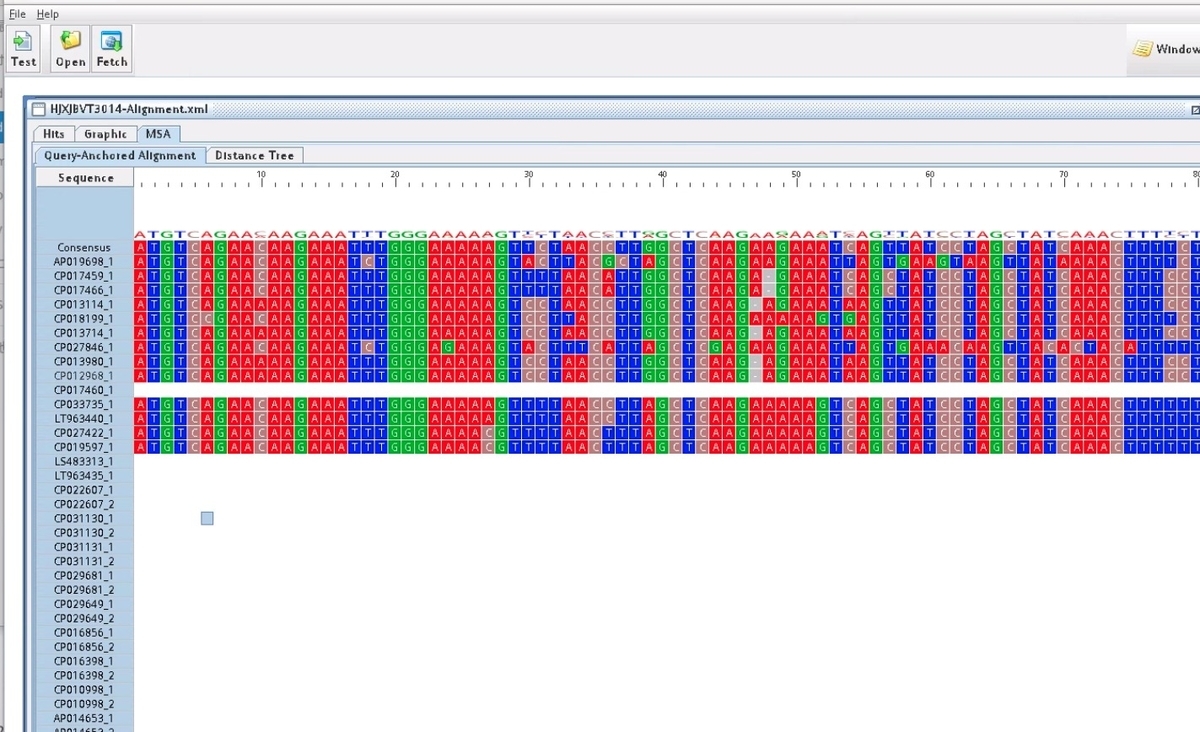
Task: Select sequence LS483313_1
Action: [84, 461]
